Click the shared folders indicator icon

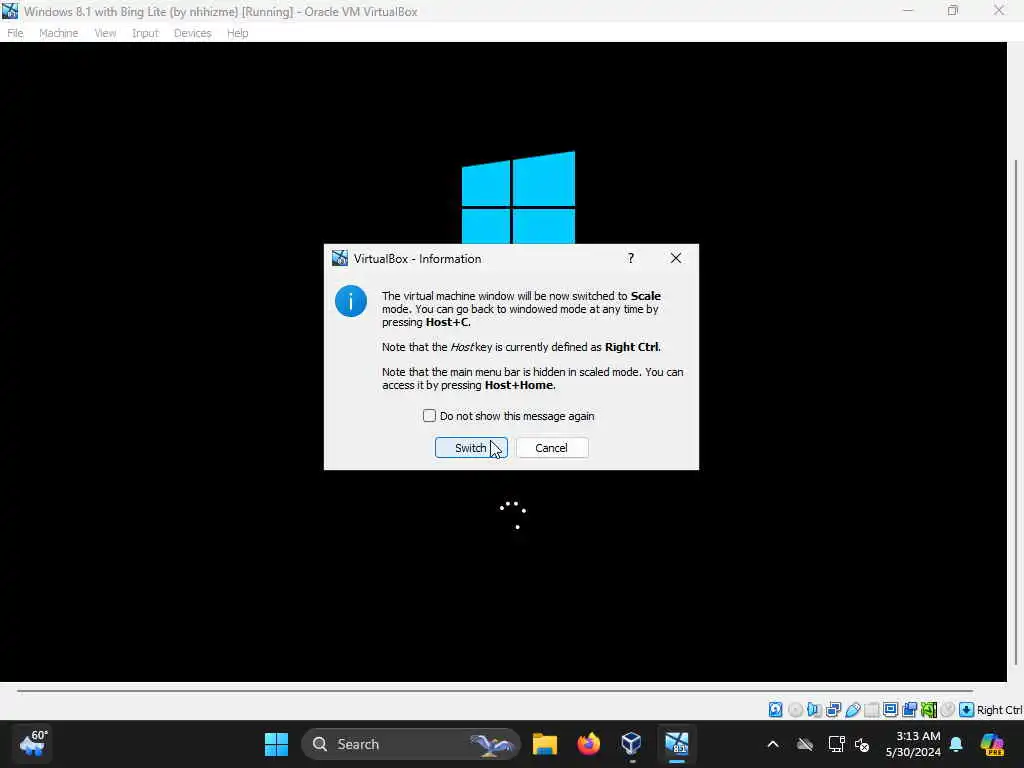pos(871,709)
